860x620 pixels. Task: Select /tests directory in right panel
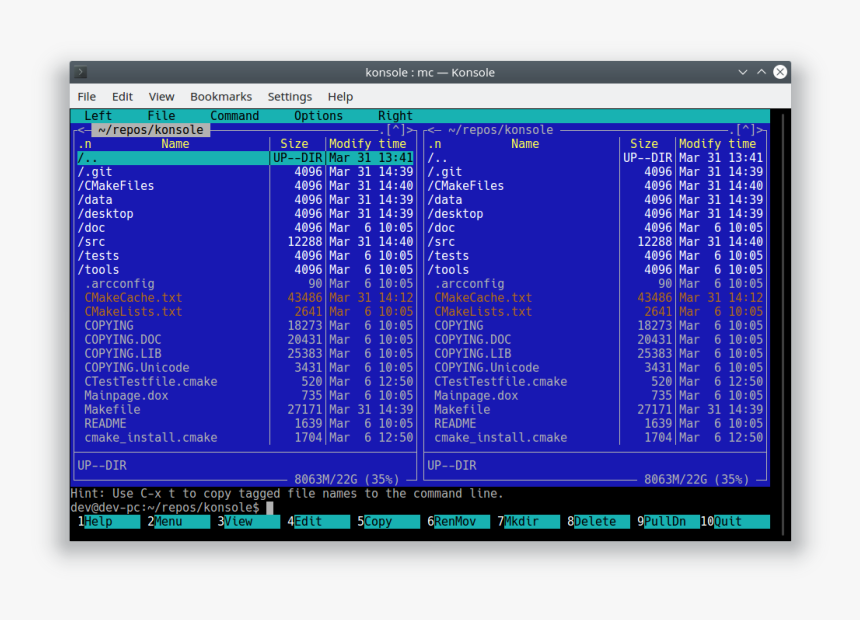click(595, 256)
